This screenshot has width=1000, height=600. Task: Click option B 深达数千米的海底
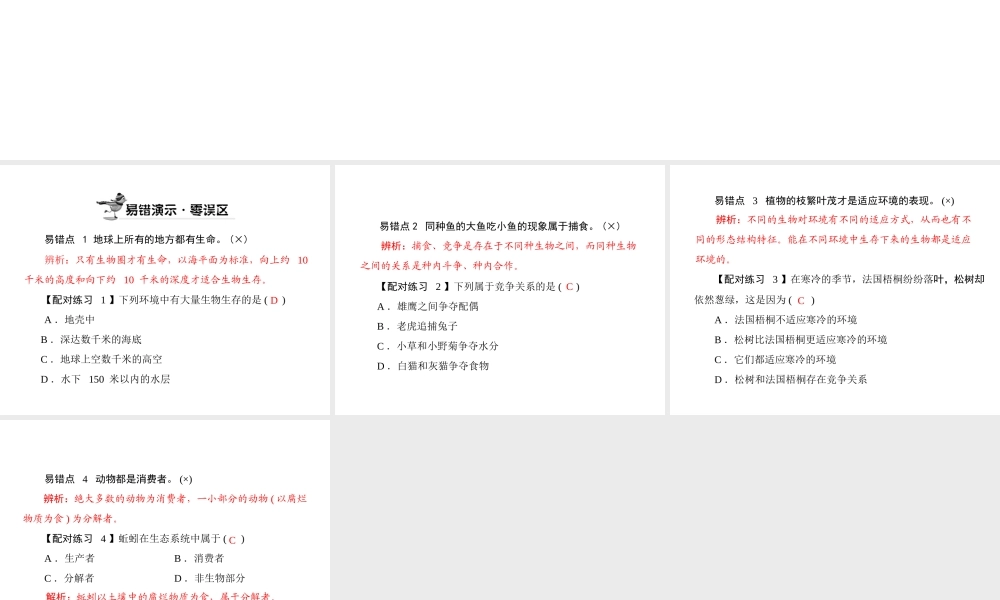(91, 339)
